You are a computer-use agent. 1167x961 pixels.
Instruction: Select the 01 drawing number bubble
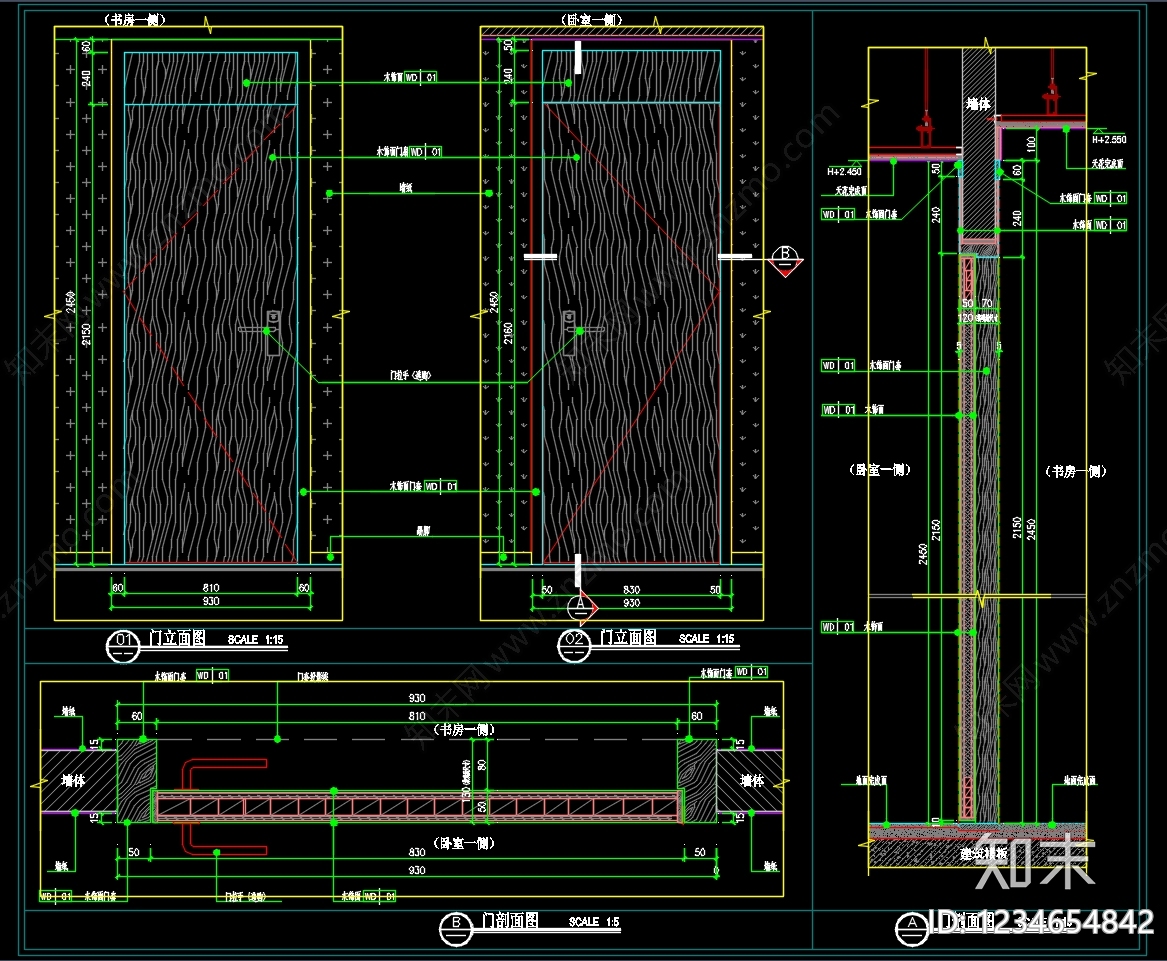click(124, 645)
